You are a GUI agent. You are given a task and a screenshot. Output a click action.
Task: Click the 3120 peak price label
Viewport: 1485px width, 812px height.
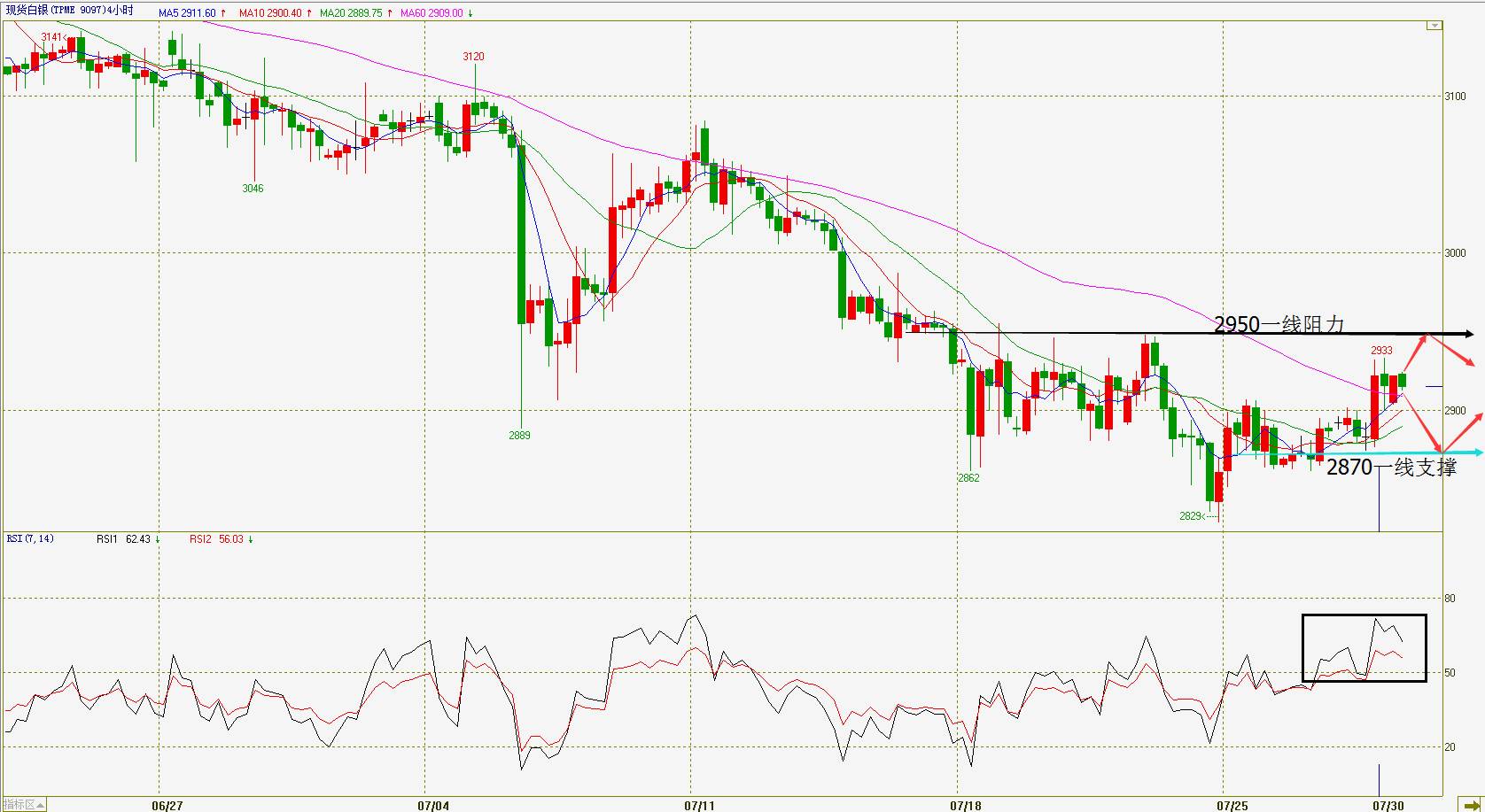(x=474, y=57)
